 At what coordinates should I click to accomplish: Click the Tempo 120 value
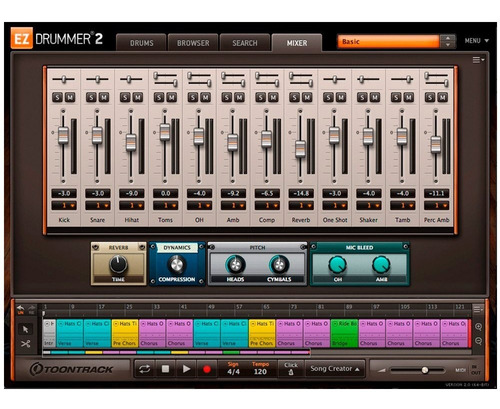260,372
